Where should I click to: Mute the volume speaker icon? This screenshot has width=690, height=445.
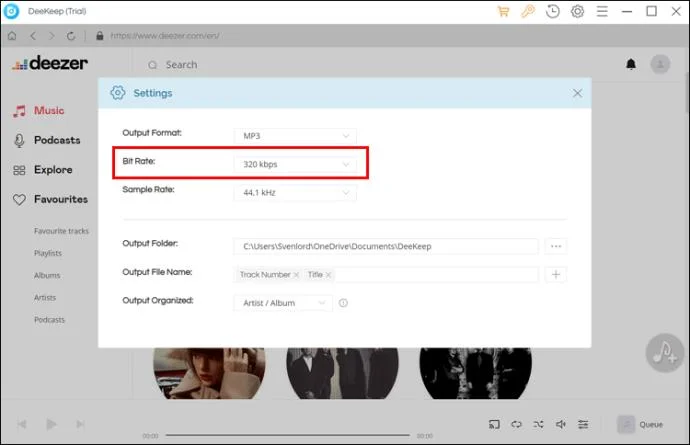(561, 424)
